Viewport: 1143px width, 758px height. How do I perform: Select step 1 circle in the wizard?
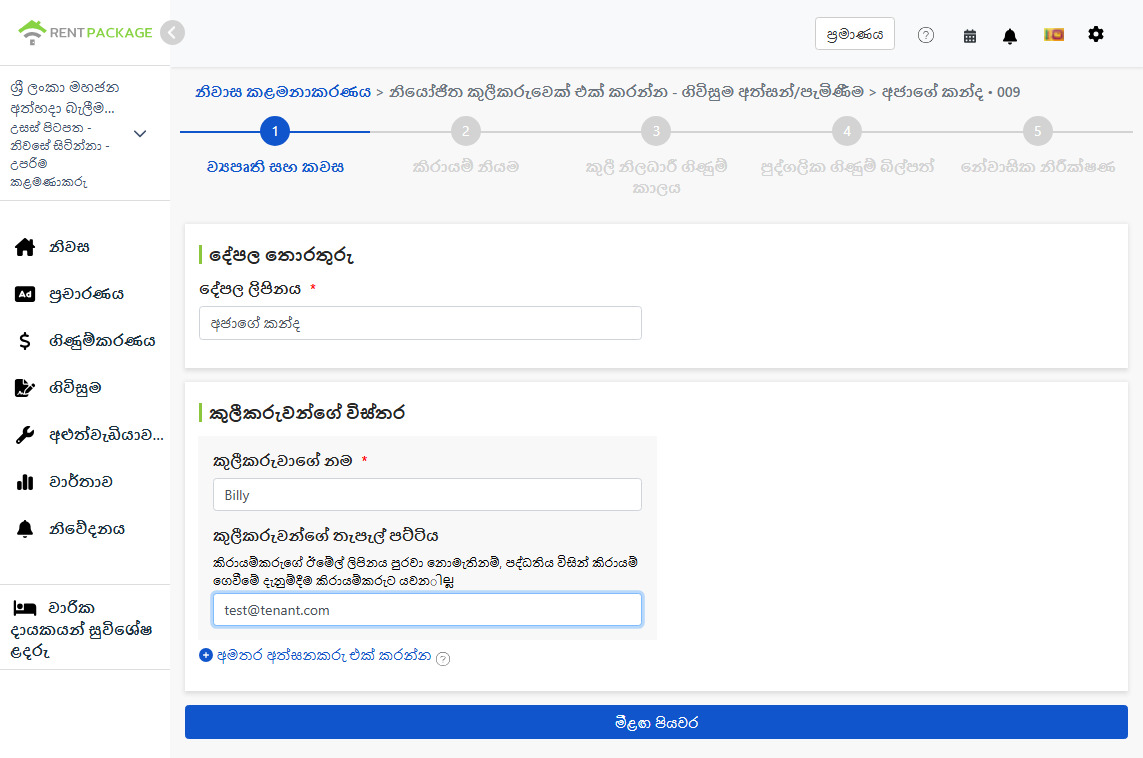click(x=275, y=131)
